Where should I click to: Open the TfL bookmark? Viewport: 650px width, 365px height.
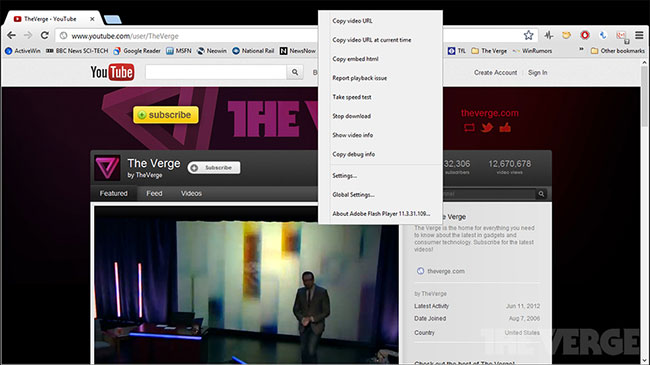coord(457,51)
